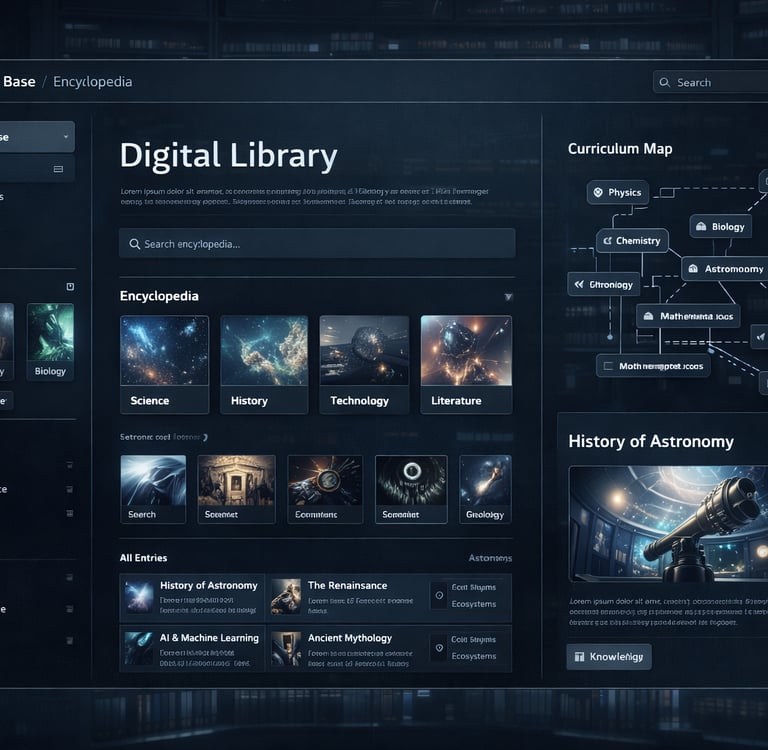Click the icon on the Astromoomy node

pos(693,268)
